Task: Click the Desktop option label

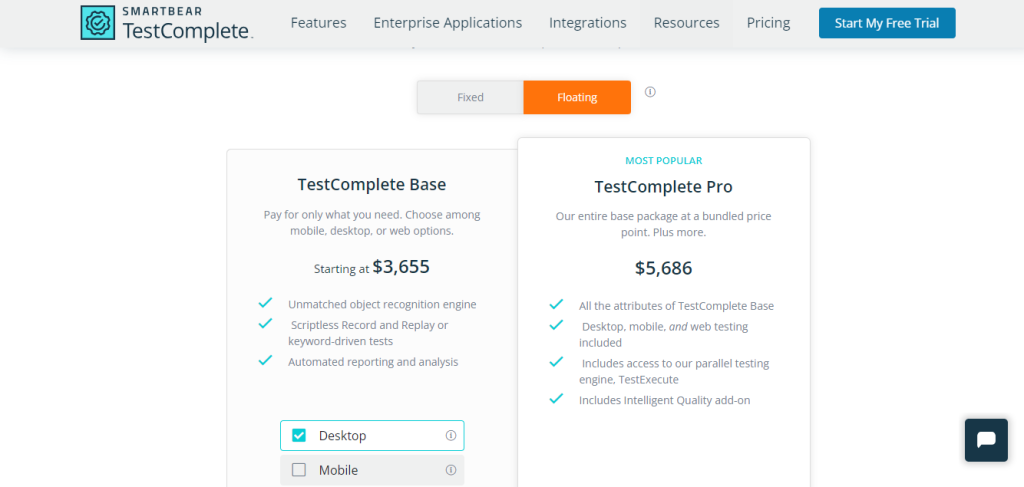Action: [x=343, y=435]
